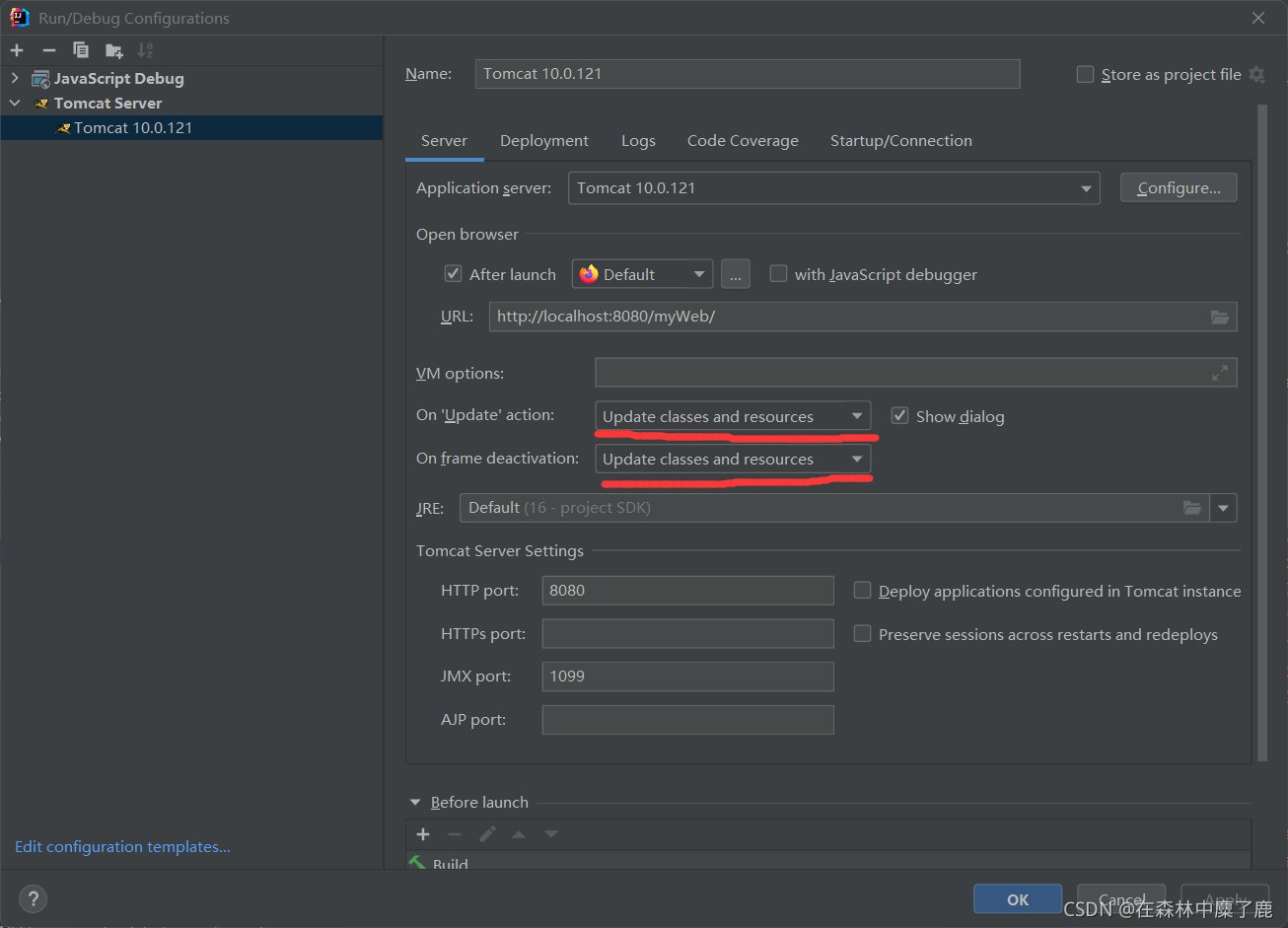Expand JavaScript Debug tree node

(15, 78)
